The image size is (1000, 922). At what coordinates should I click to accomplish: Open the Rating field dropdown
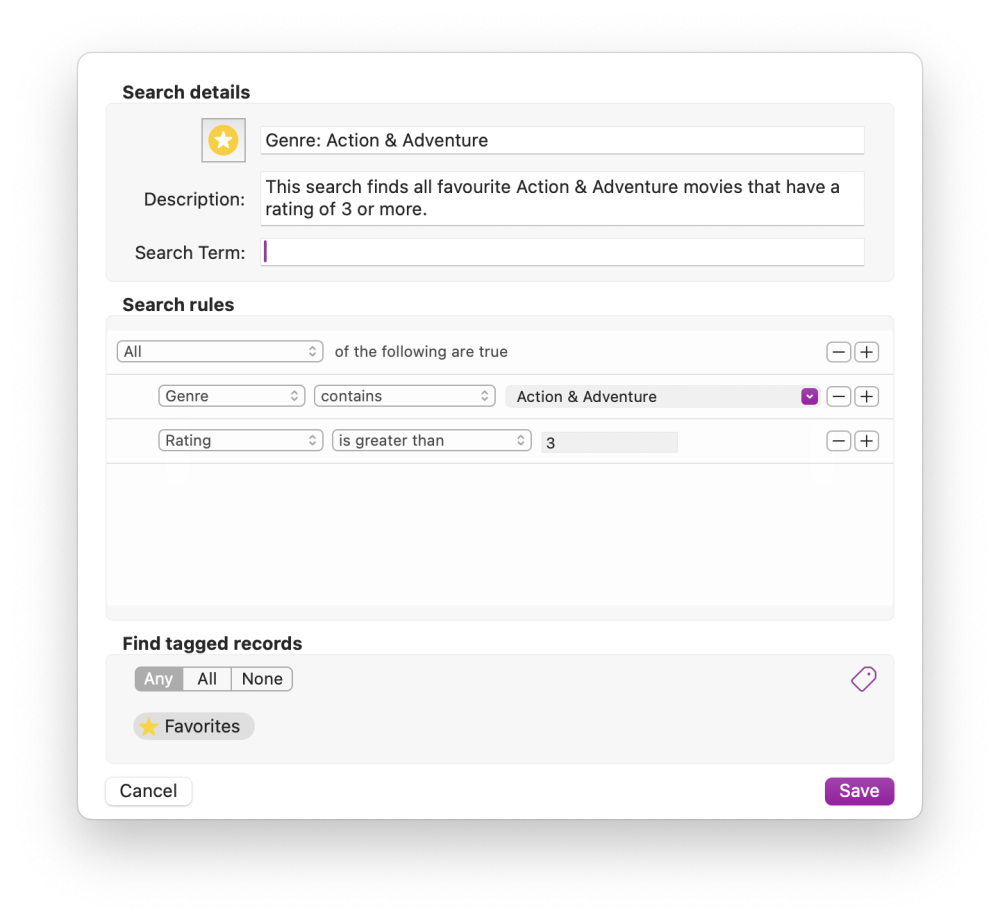coord(241,440)
